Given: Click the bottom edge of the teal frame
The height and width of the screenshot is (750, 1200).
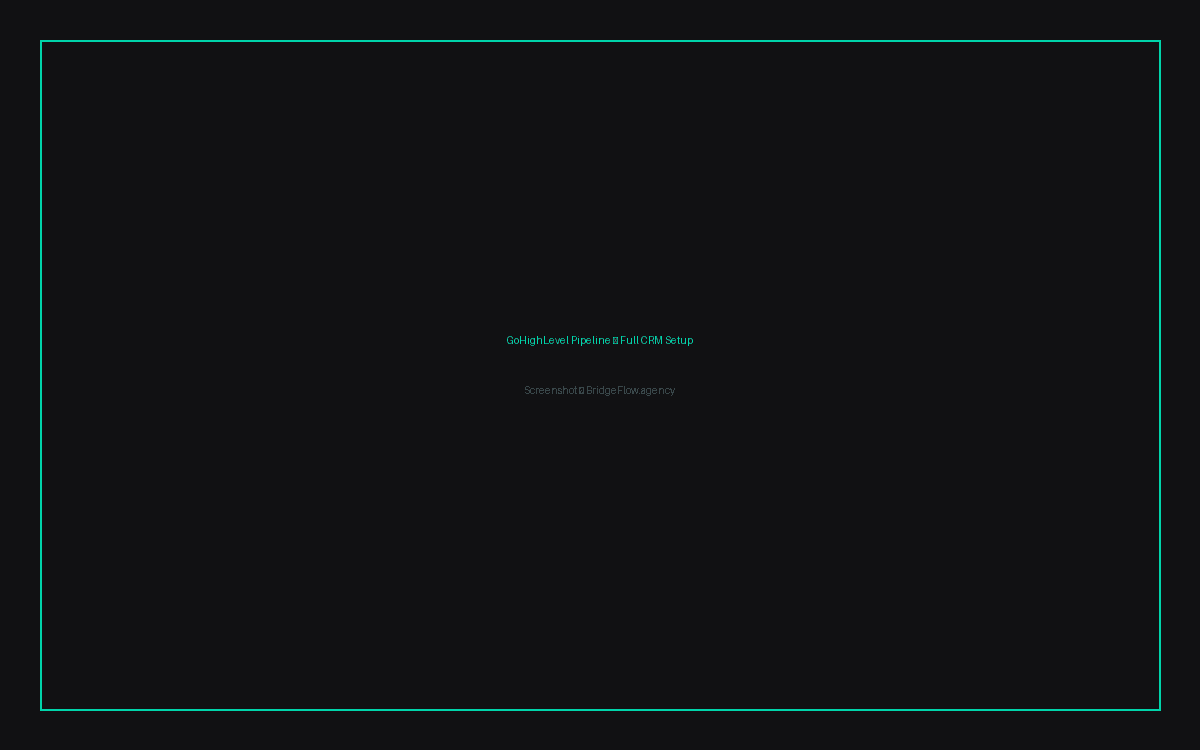Looking at the screenshot, I should pyautogui.click(x=600, y=711).
